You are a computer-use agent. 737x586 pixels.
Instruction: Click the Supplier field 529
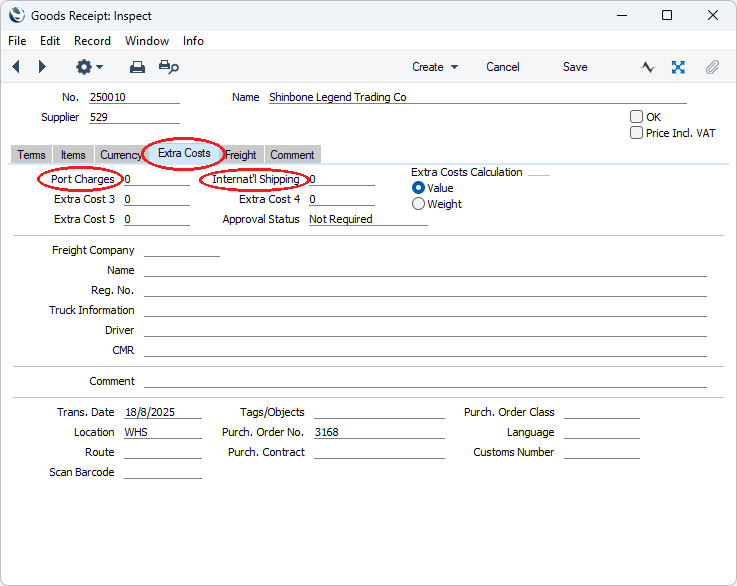(134, 117)
